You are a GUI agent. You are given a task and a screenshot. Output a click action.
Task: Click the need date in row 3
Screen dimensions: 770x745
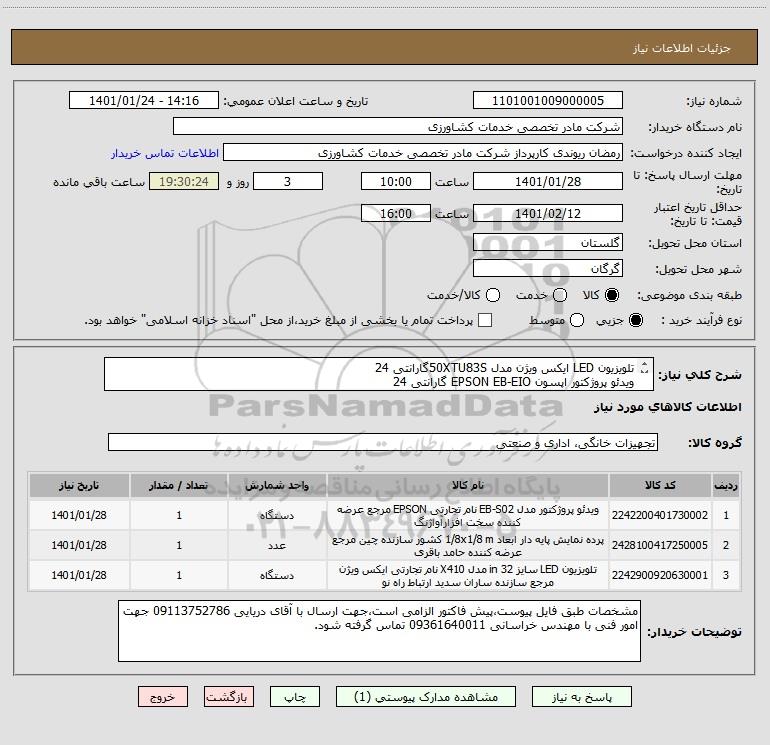79,575
